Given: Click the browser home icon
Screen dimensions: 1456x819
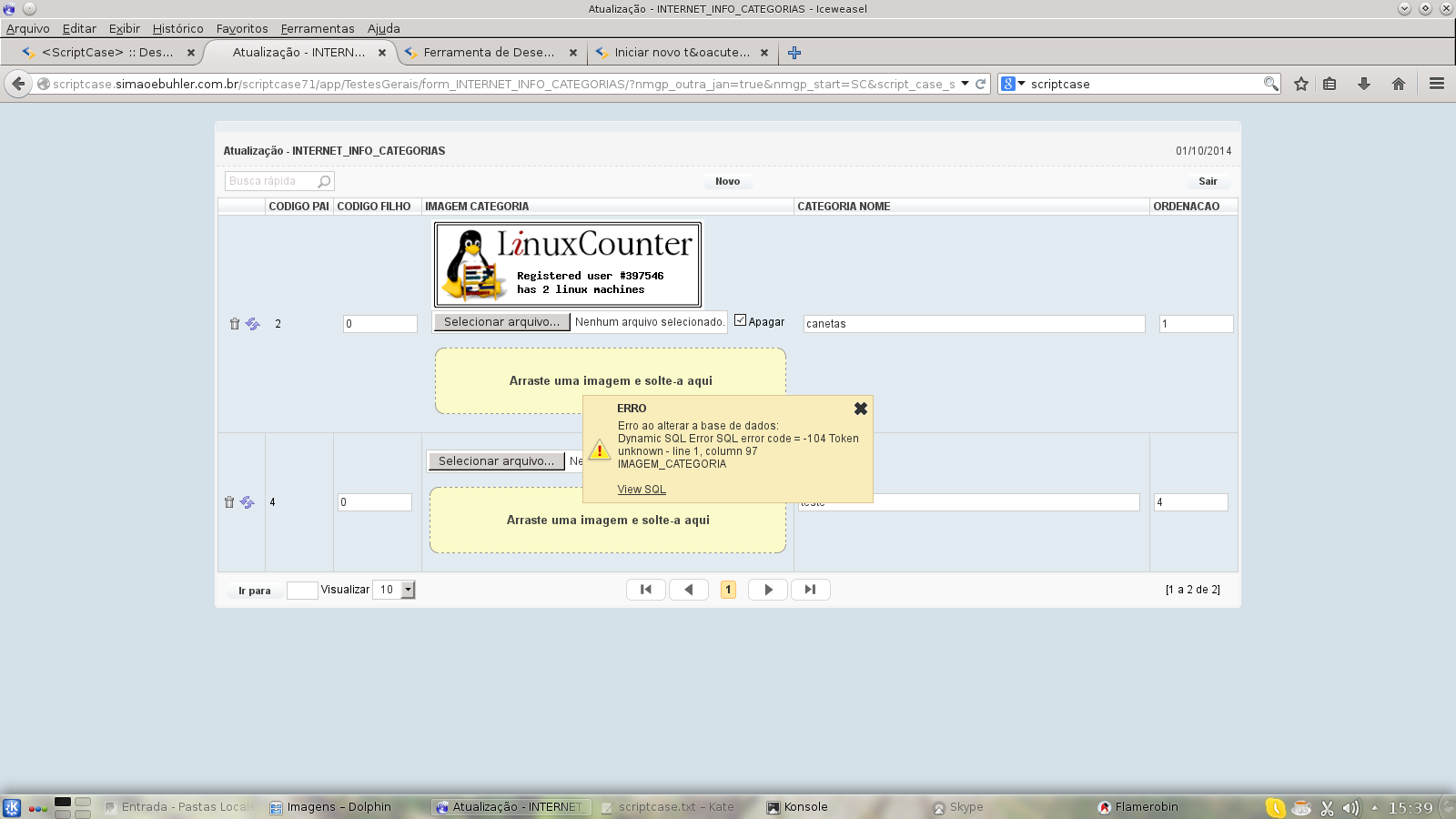Looking at the screenshot, I should (1399, 84).
